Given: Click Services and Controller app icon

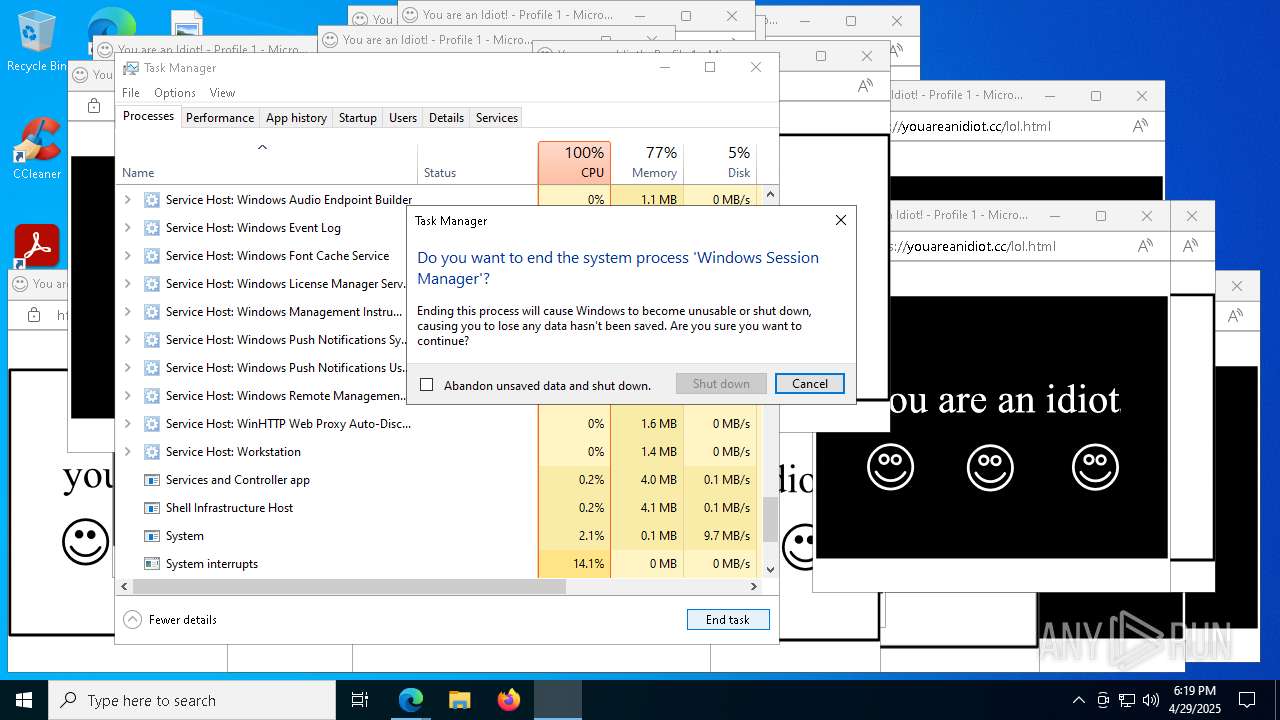Looking at the screenshot, I should [152, 480].
